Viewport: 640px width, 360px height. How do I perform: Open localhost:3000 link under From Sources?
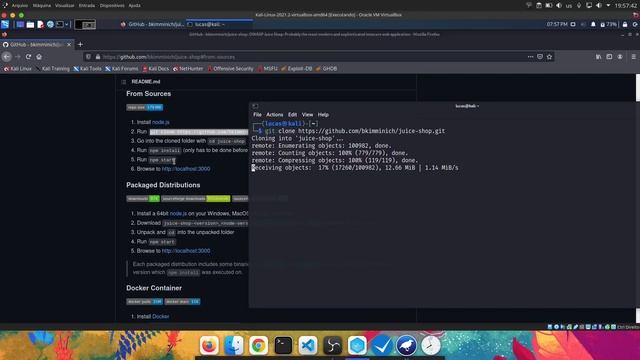pos(186,169)
